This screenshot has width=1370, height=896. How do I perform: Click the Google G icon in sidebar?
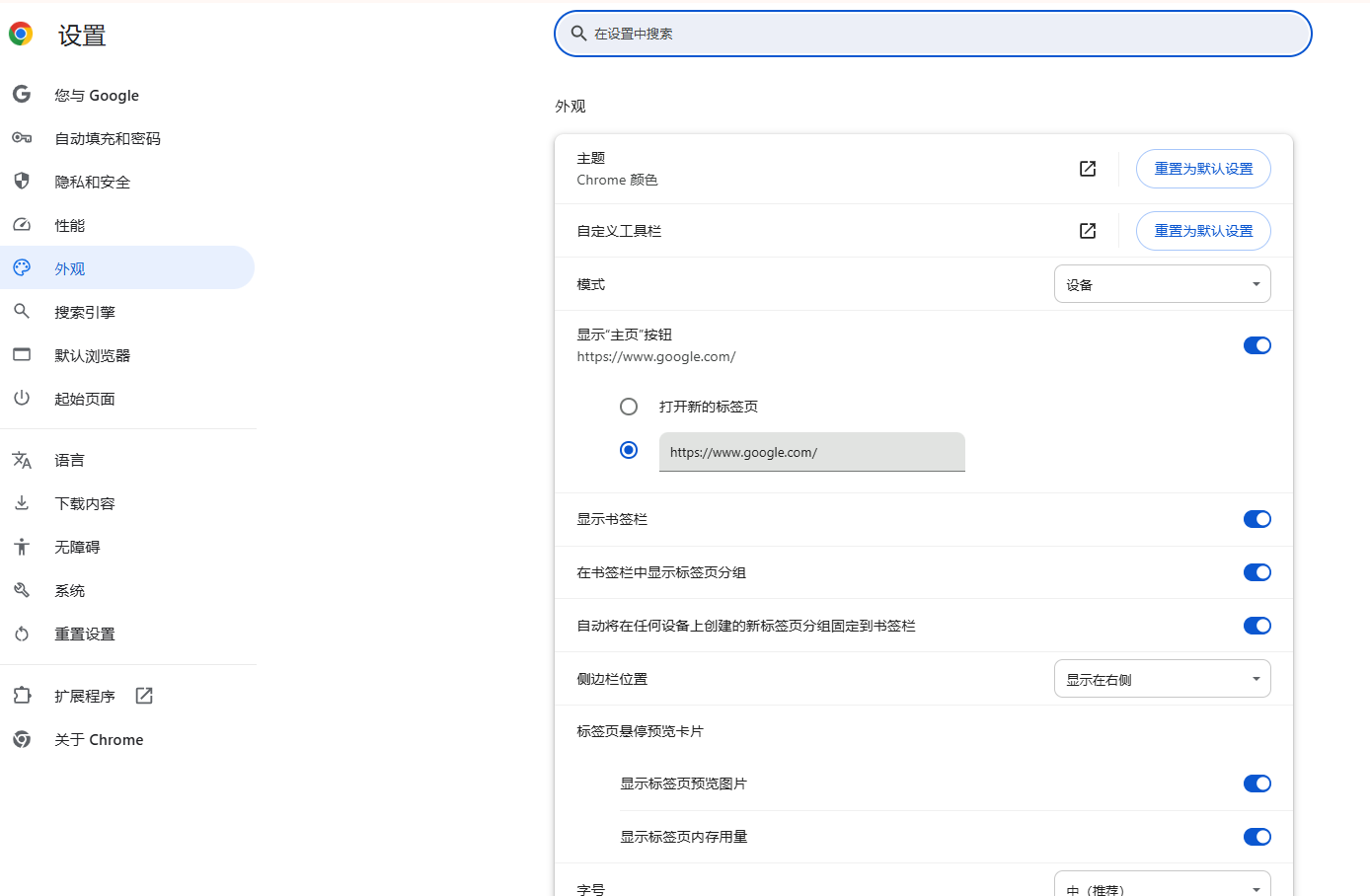click(x=22, y=95)
